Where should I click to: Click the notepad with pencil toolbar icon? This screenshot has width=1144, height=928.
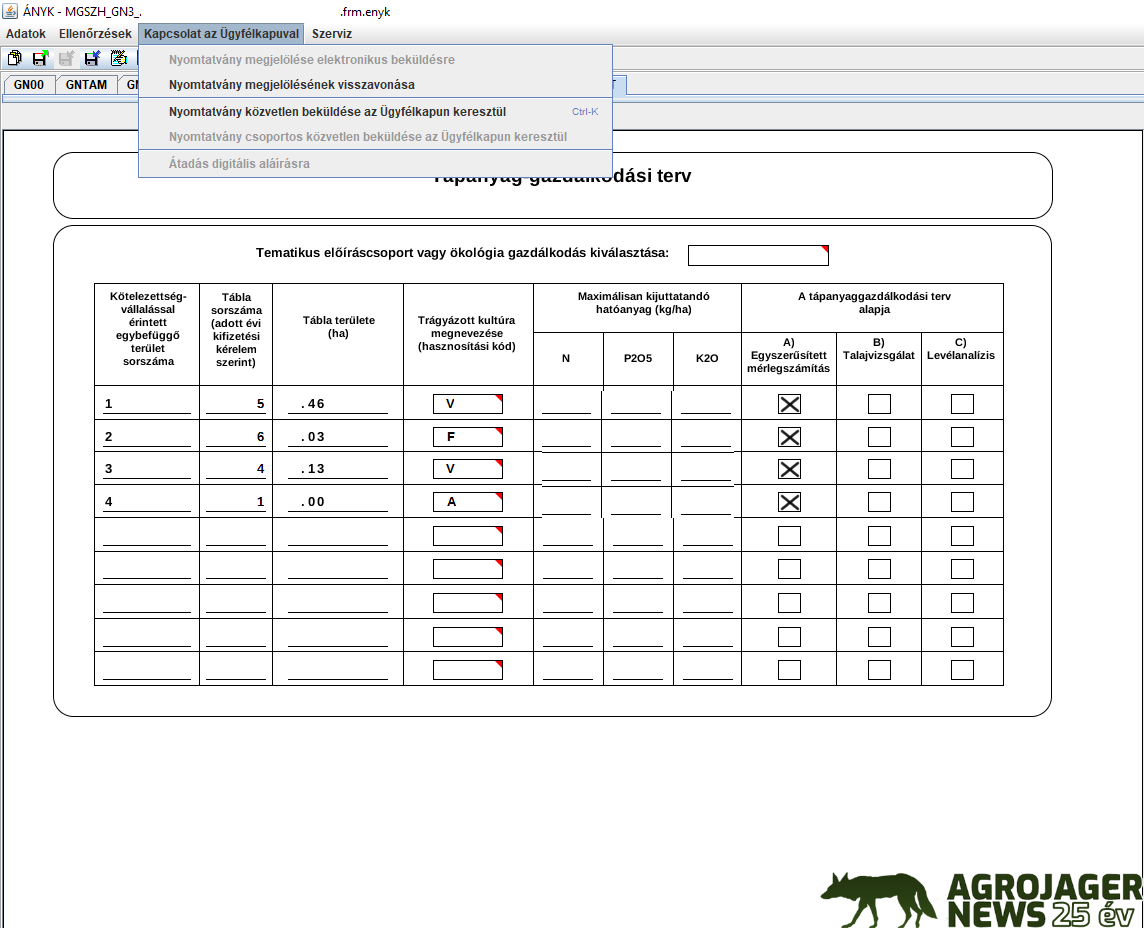118,59
